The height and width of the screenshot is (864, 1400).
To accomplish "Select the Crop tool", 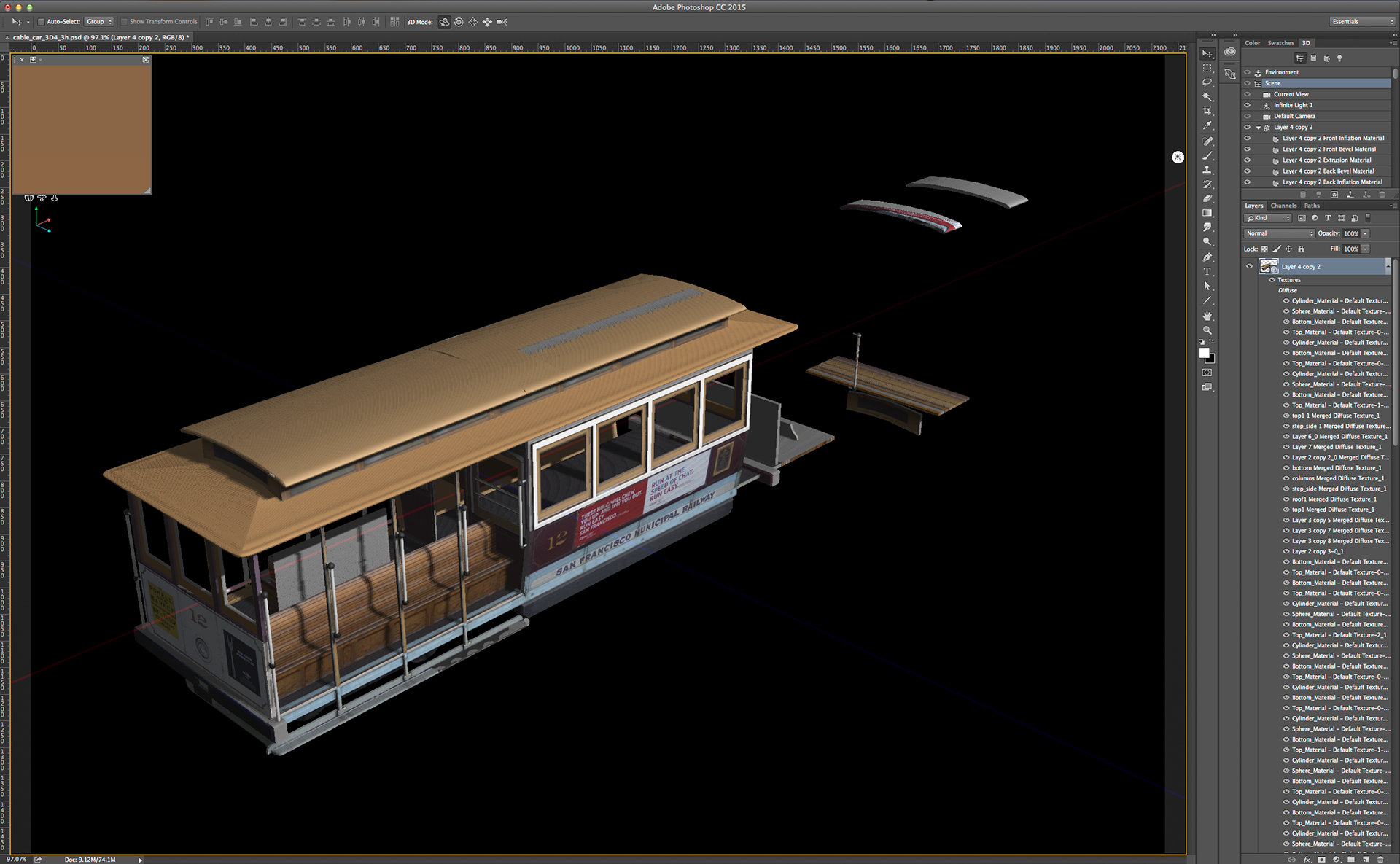I will coord(1207,111).
